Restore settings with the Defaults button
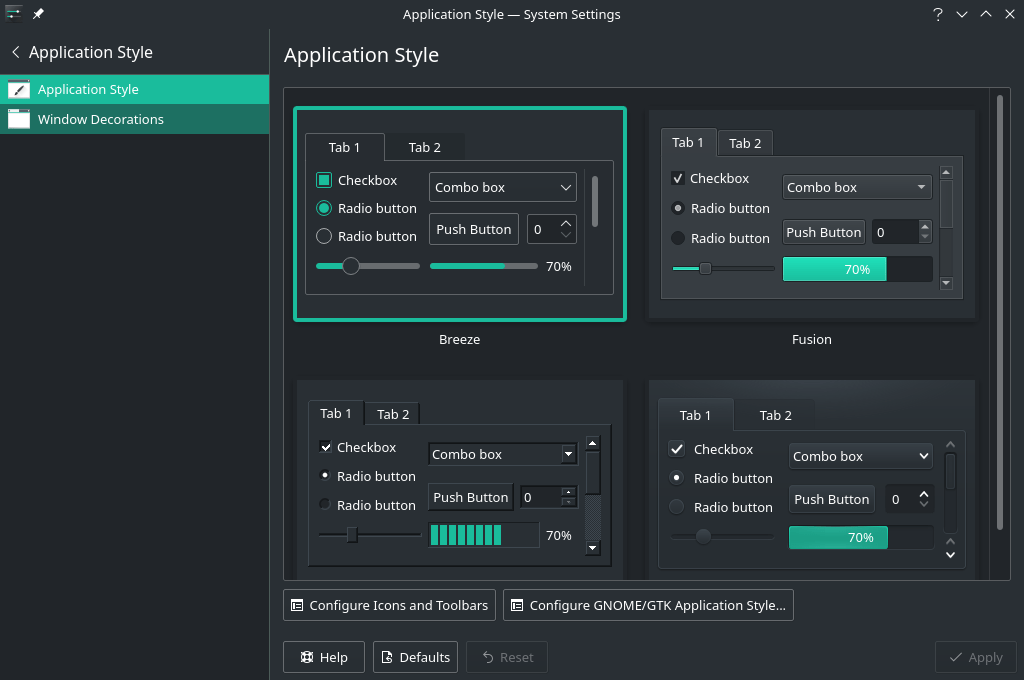This screenshot has width=1024, height=680. (415, 657)
